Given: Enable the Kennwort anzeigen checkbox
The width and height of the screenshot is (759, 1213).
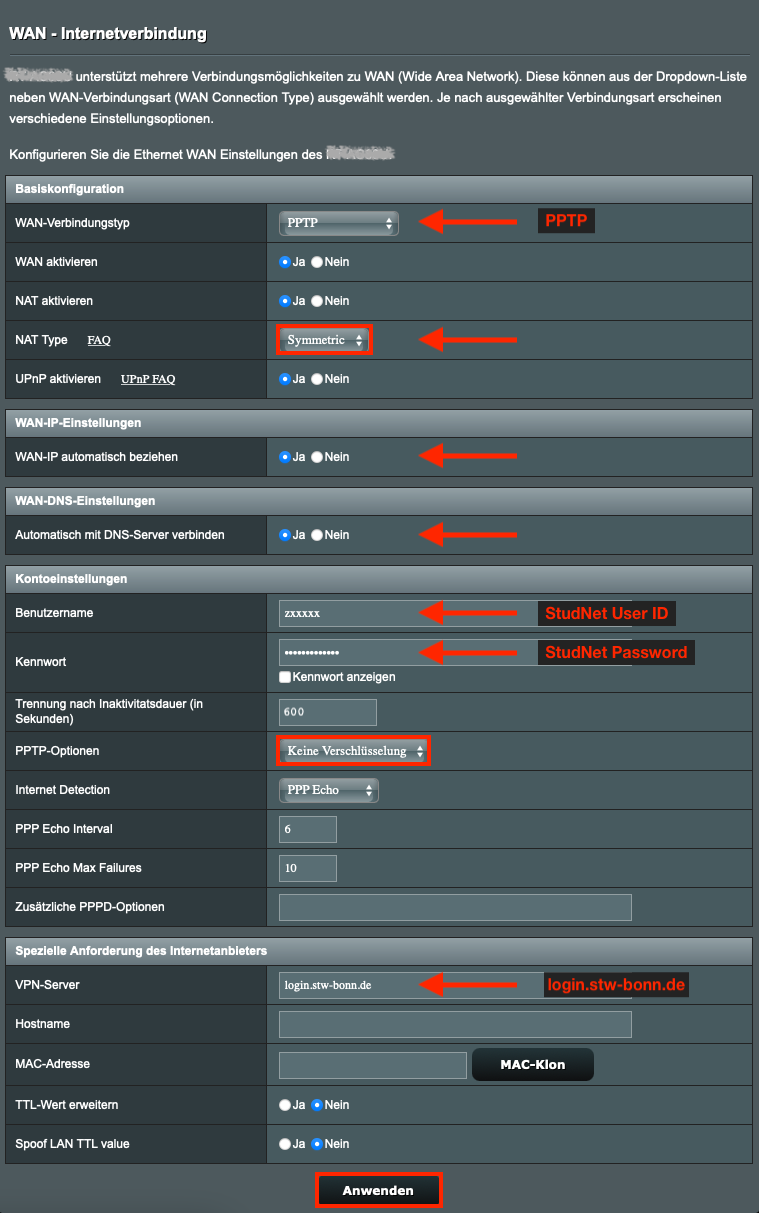Looking at the screenshot, I should point(286,677).
